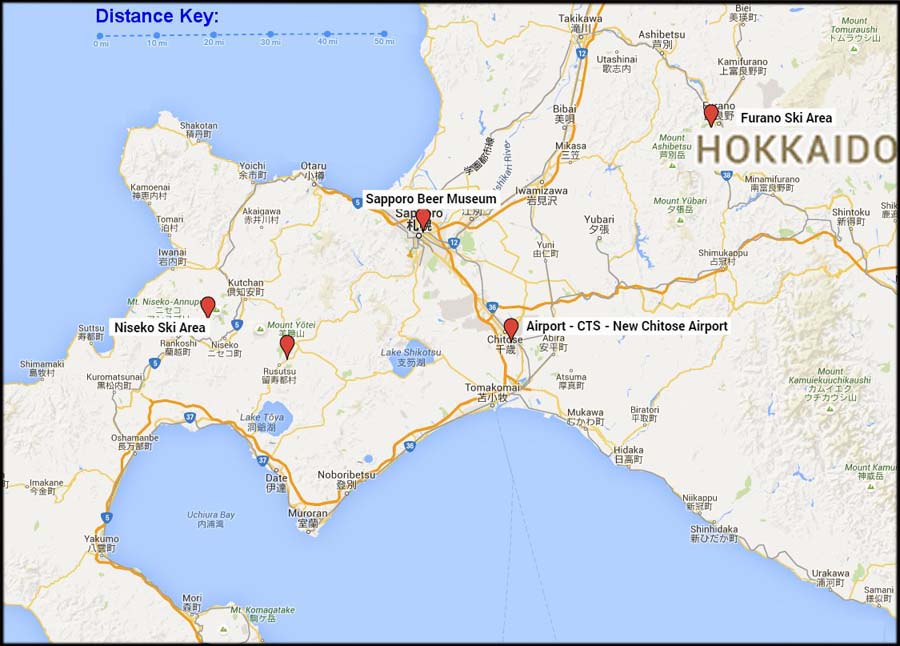Image resolution: width=900 pixels, height=646 pixels.
Task: Click the Akaigawa village label
Action: (x=261, y=215)
